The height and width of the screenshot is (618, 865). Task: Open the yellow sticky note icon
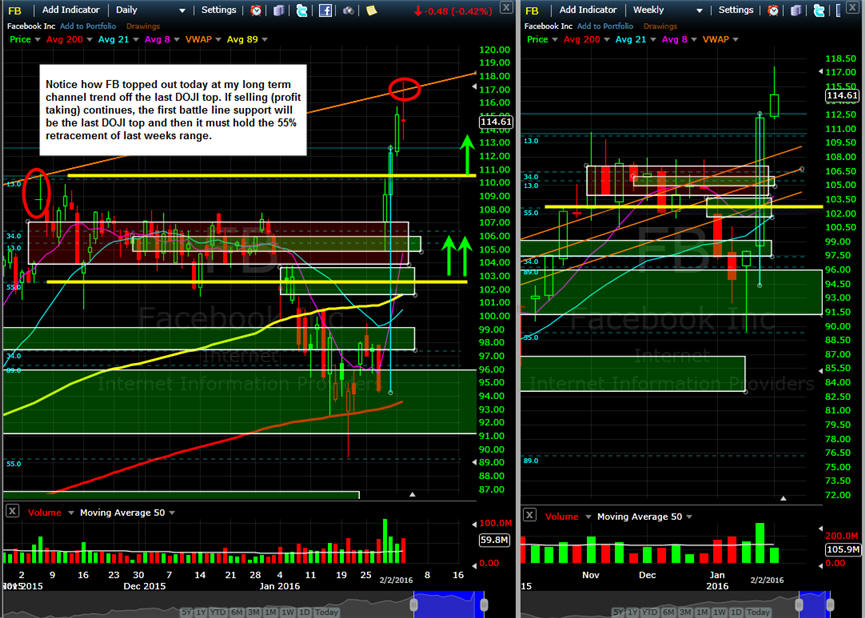click(x=371, y=10)
